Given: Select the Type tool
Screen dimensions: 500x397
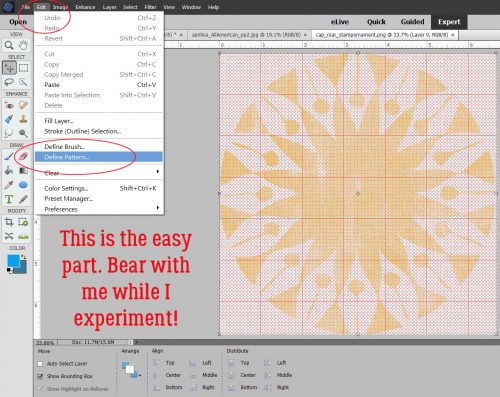Looking at the screenshot, I should (x=9, y=199).
